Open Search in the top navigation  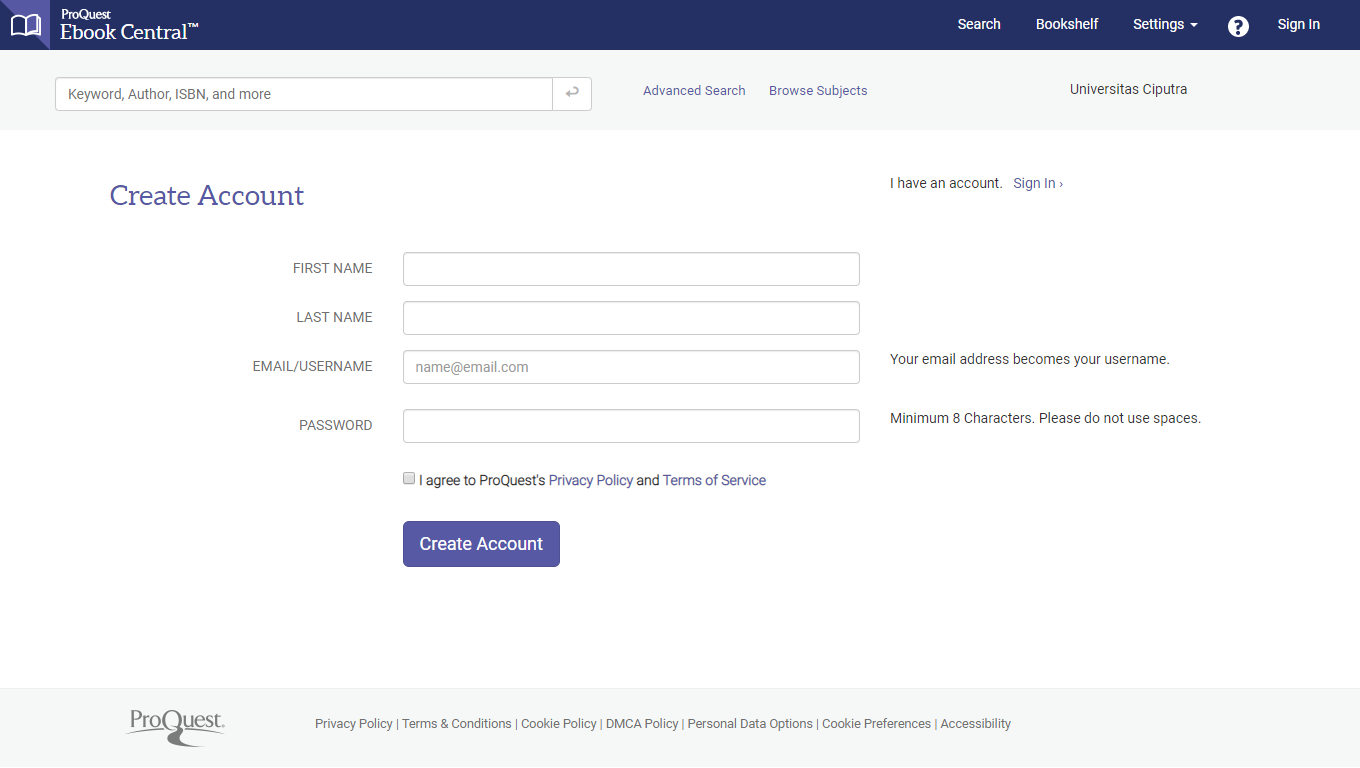[x=978, y=25]
